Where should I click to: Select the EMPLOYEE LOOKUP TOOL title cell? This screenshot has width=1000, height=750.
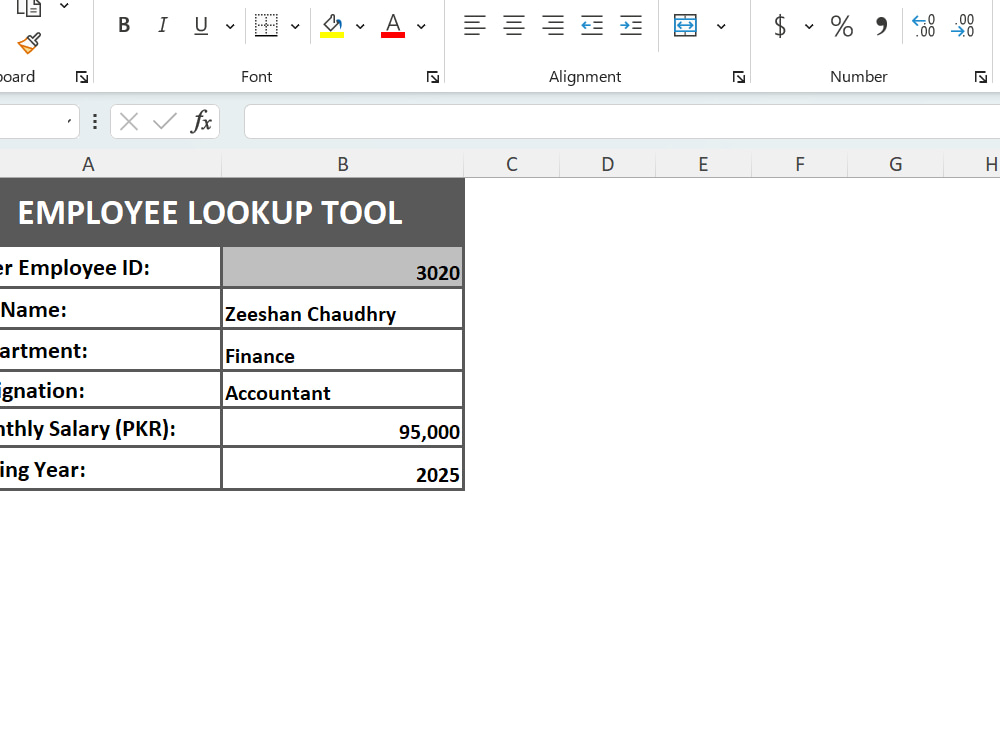(x=232, y=212)
